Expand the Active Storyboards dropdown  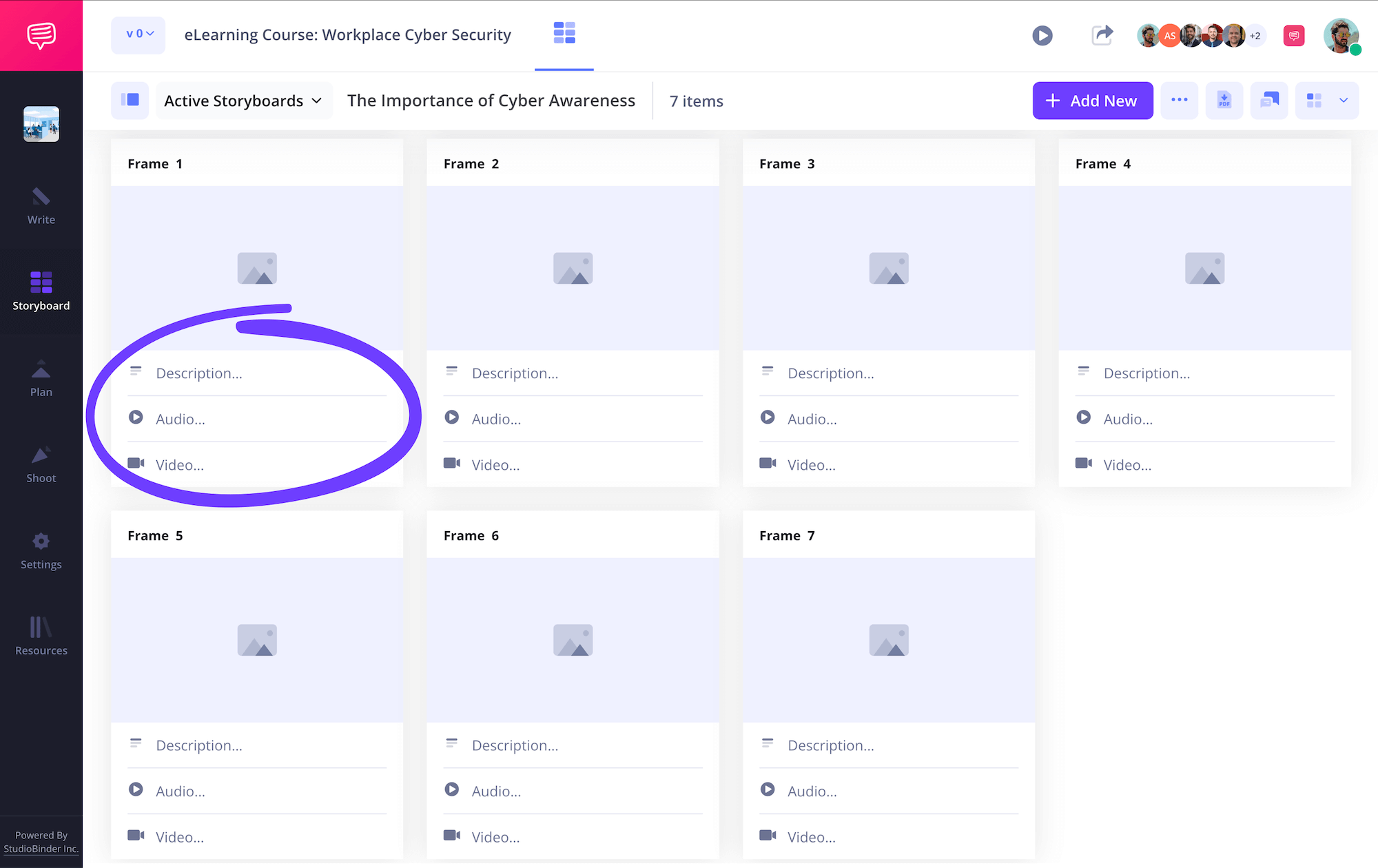[x=243, y=101]
